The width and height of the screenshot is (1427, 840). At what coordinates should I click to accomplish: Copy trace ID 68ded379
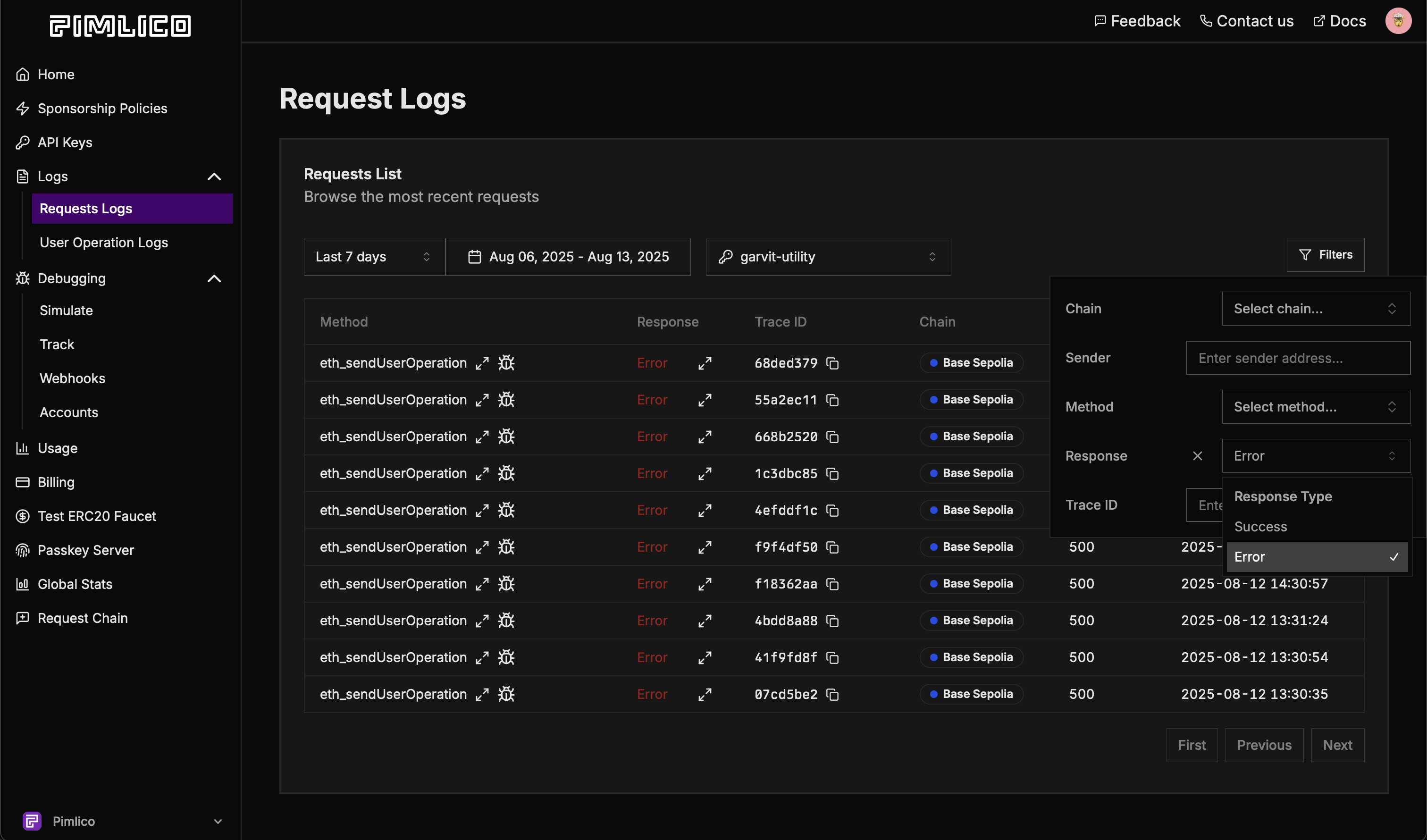pyautogui.click(x=832, y=363)
